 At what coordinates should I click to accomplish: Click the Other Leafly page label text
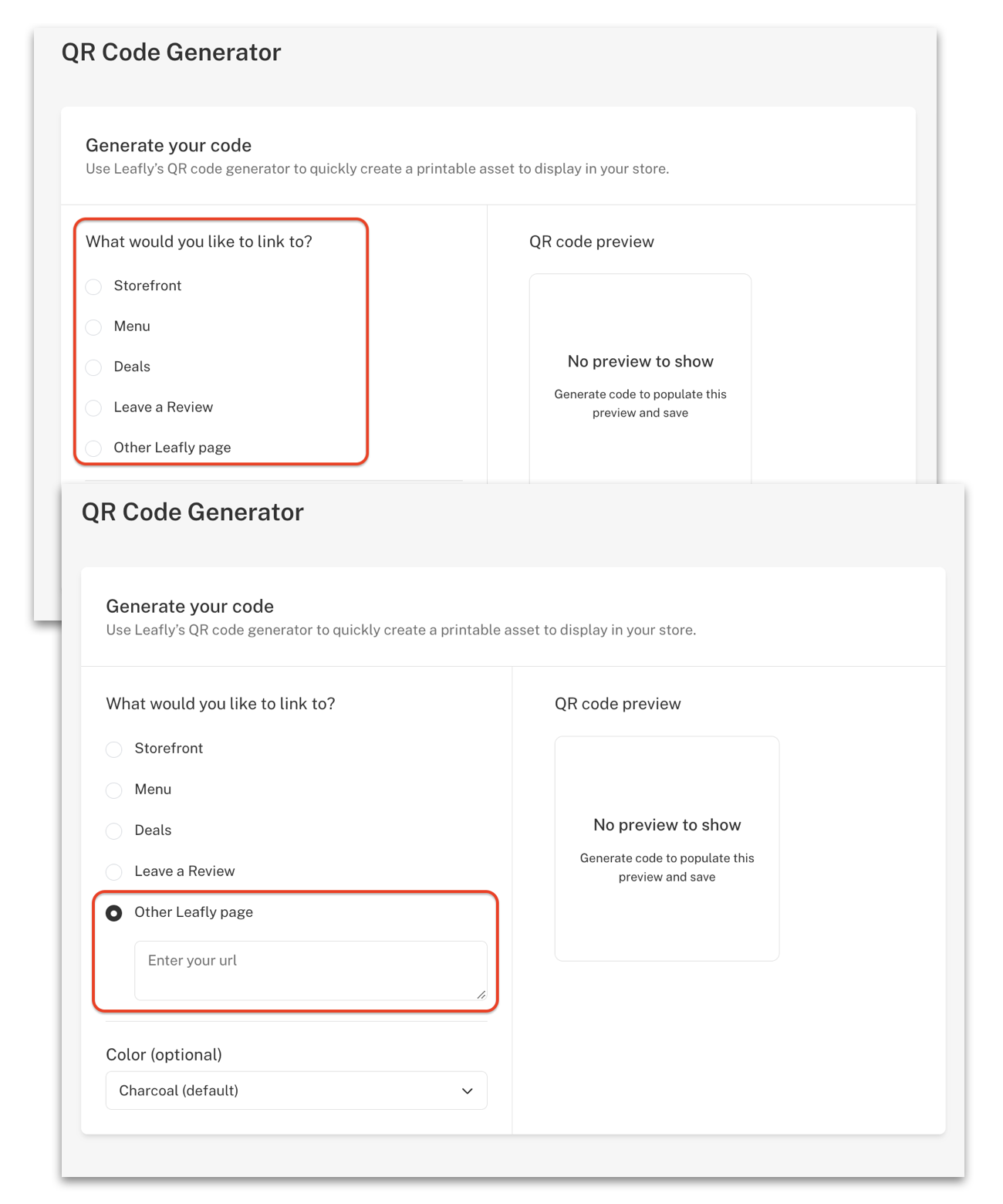(x=194, y=912)
